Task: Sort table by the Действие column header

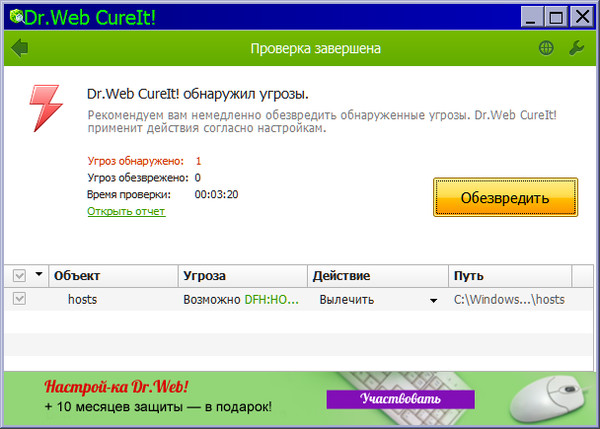Action: click(x=378, y=276)
